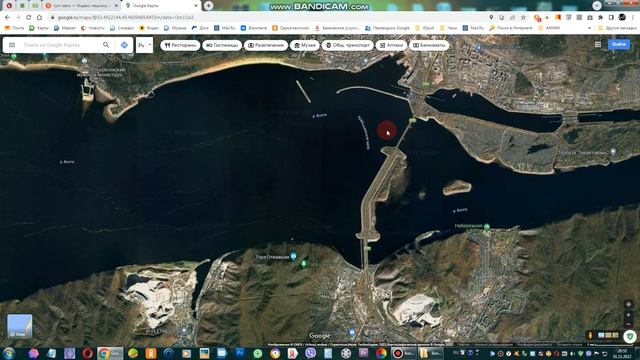Filter map by Аптеки chip

coord(391,45)
